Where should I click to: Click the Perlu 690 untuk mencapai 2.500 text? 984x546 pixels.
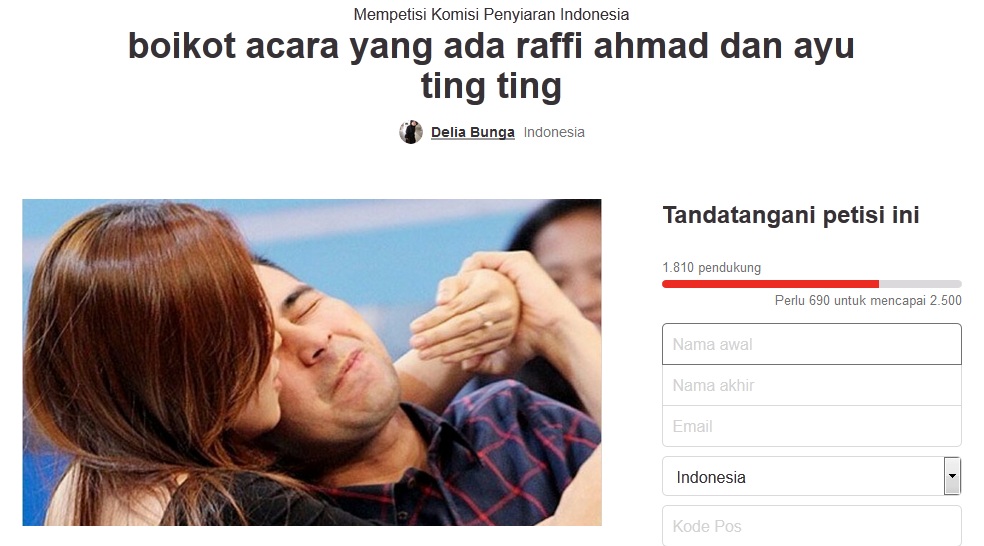coord(868,301)
